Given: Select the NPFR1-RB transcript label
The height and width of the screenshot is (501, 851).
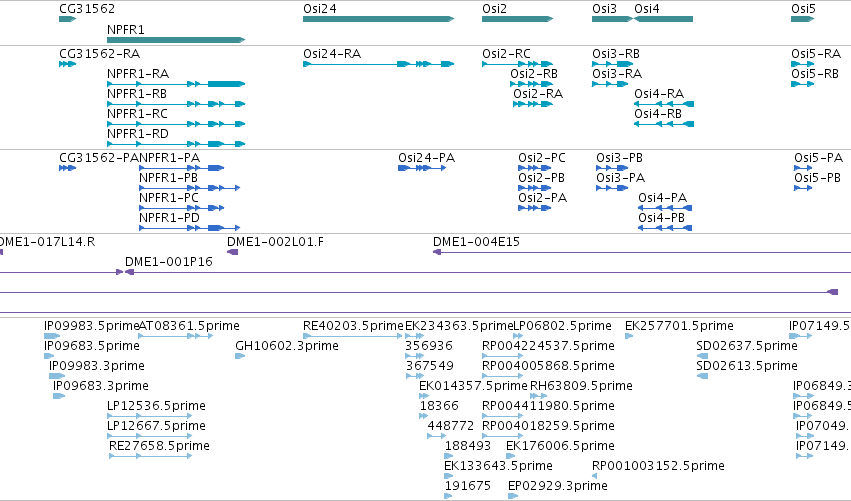Looking at the screenshot, I should [137, 94].
